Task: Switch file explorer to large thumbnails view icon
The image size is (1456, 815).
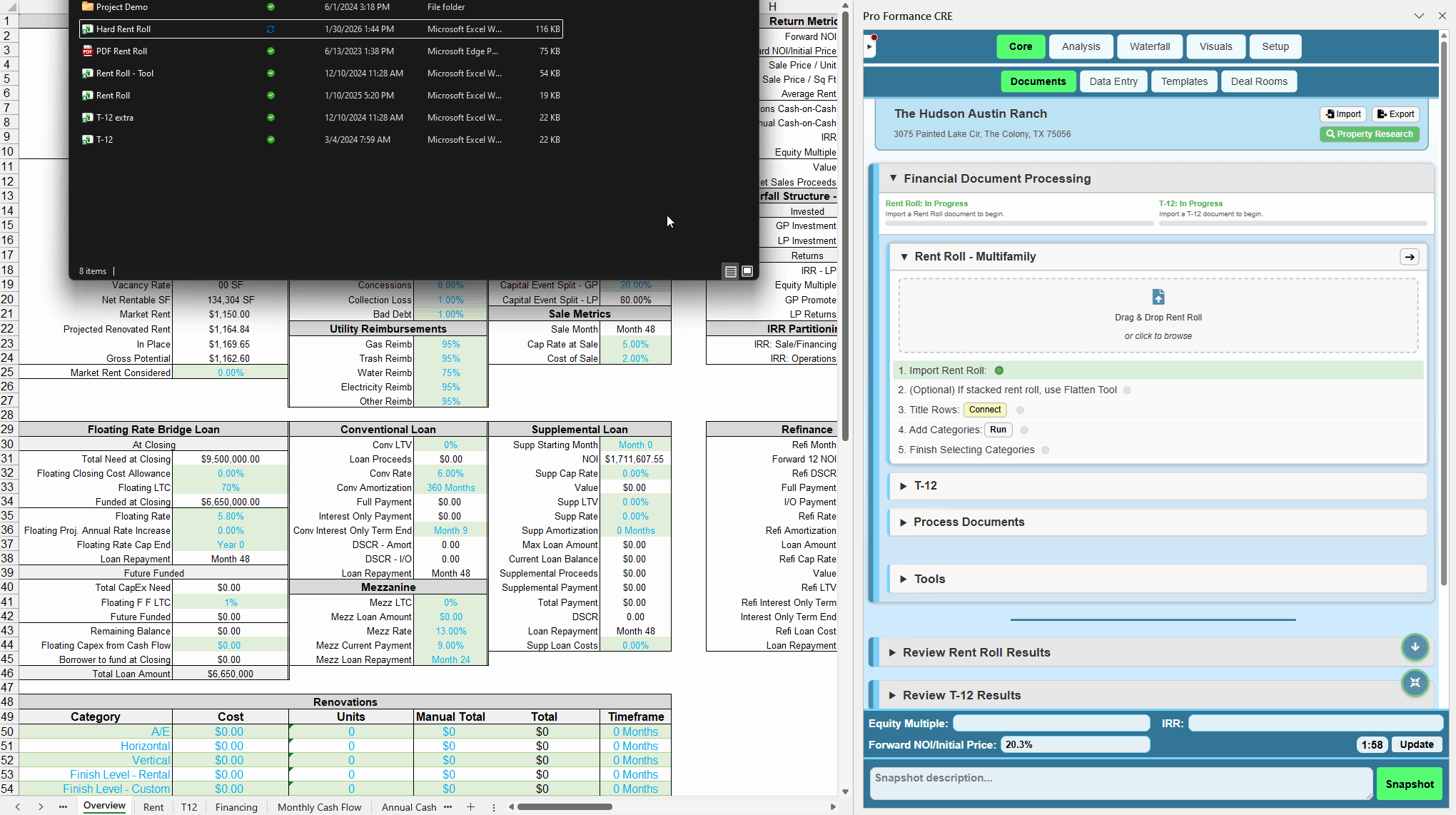Action: pos(747,271)
